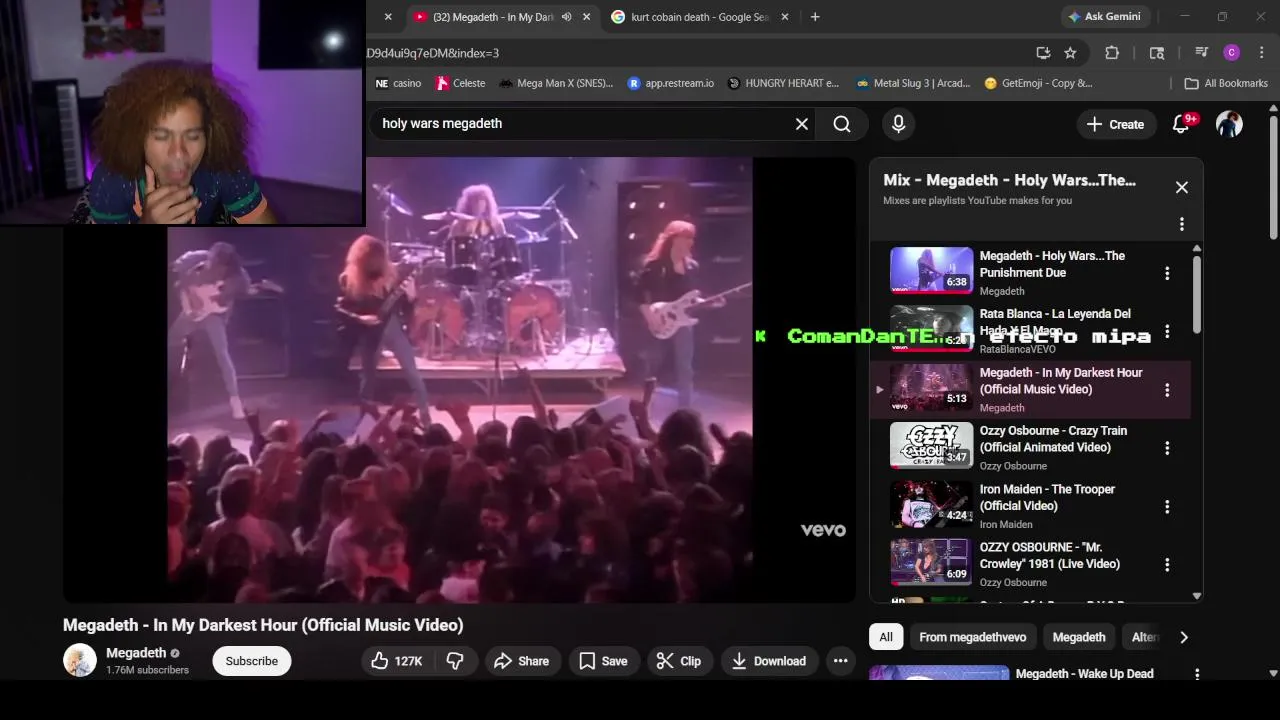
Task: Click the Create button
Action: [x=1115, y=124]
